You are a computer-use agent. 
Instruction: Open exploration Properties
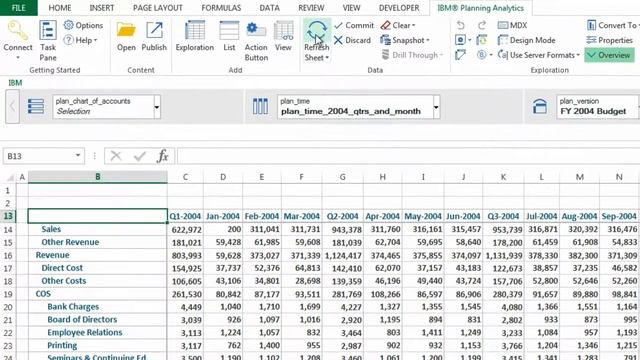click(609, 40)
